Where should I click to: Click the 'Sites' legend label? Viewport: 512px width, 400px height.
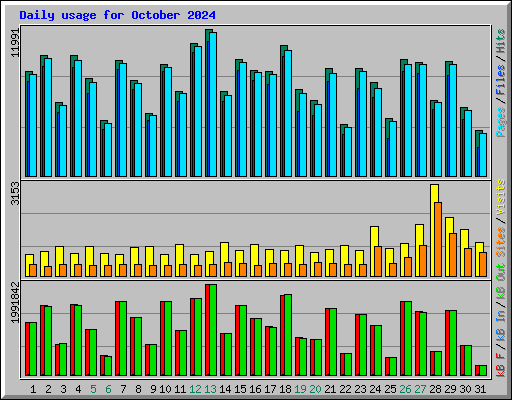point(501,242)
